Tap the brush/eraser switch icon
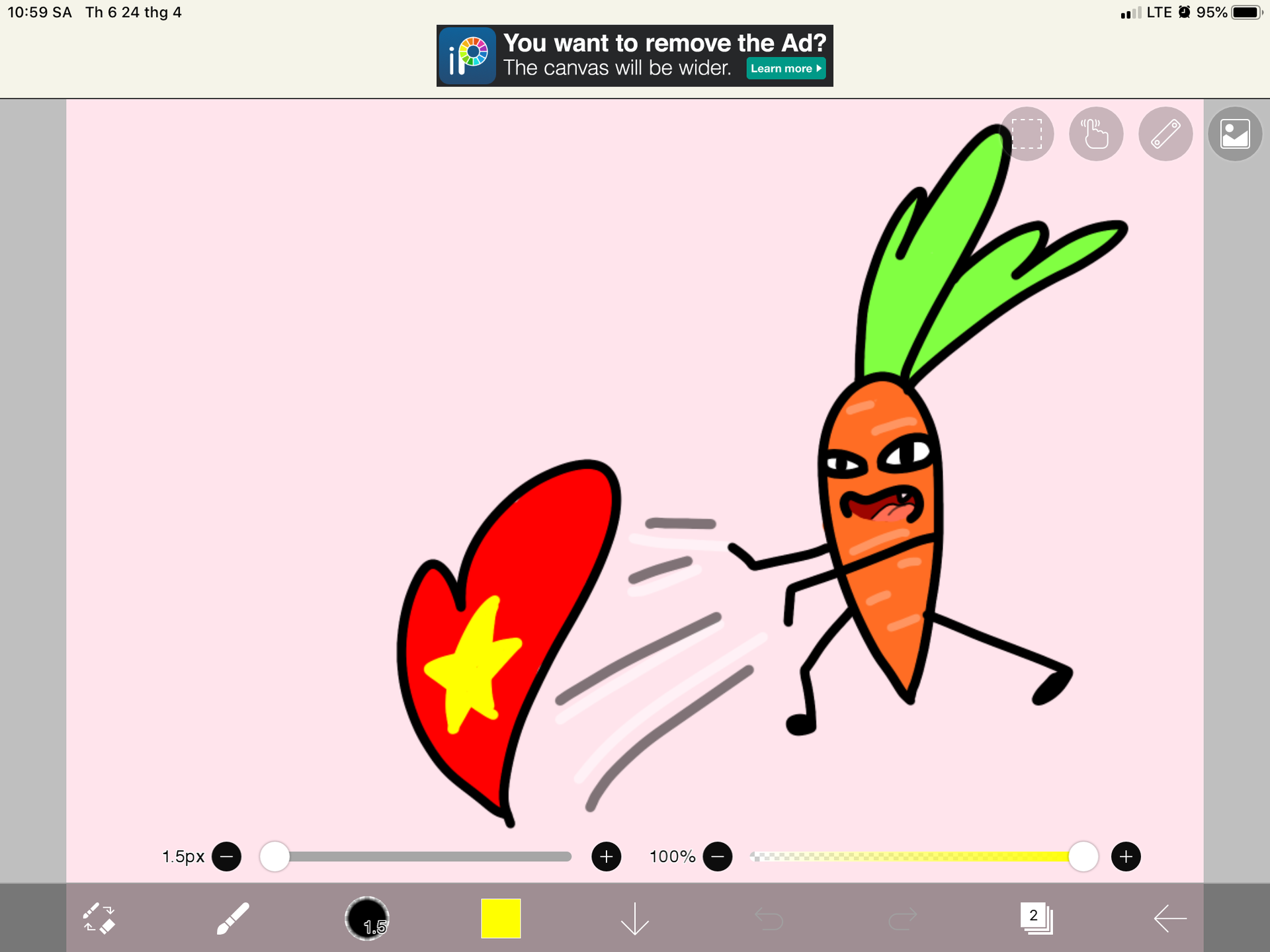 click(x=99, y=918)
